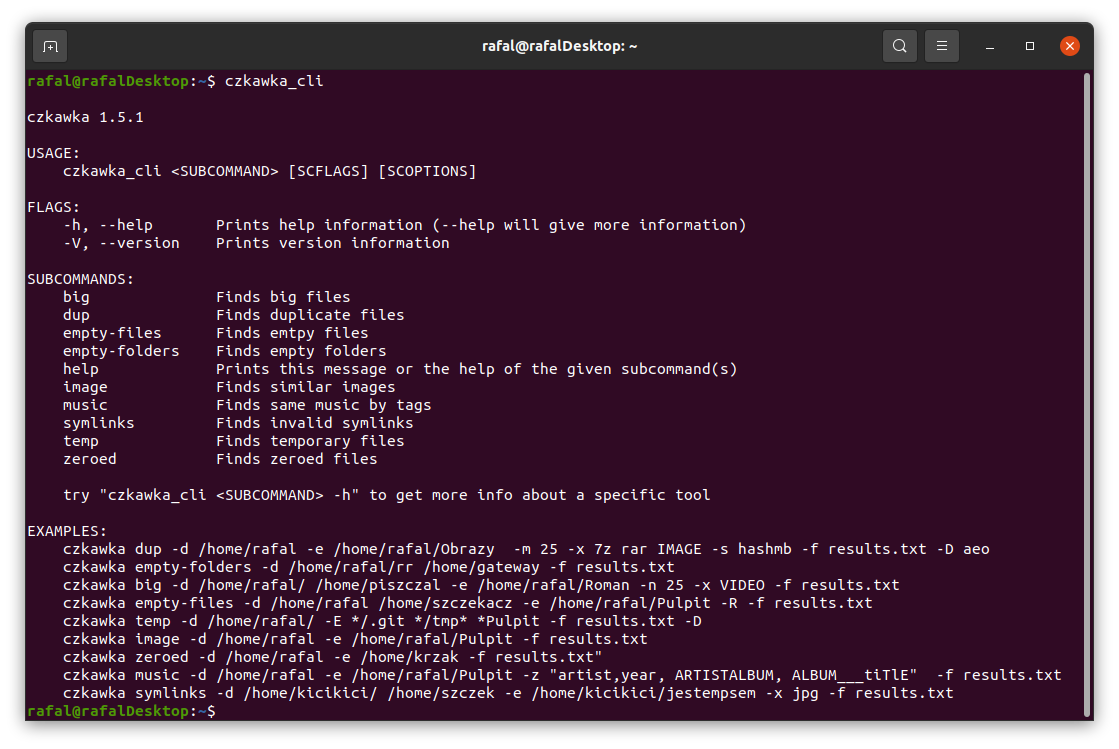Open the terminal search tool
The image size is (1119, 749).
[899, 46]
